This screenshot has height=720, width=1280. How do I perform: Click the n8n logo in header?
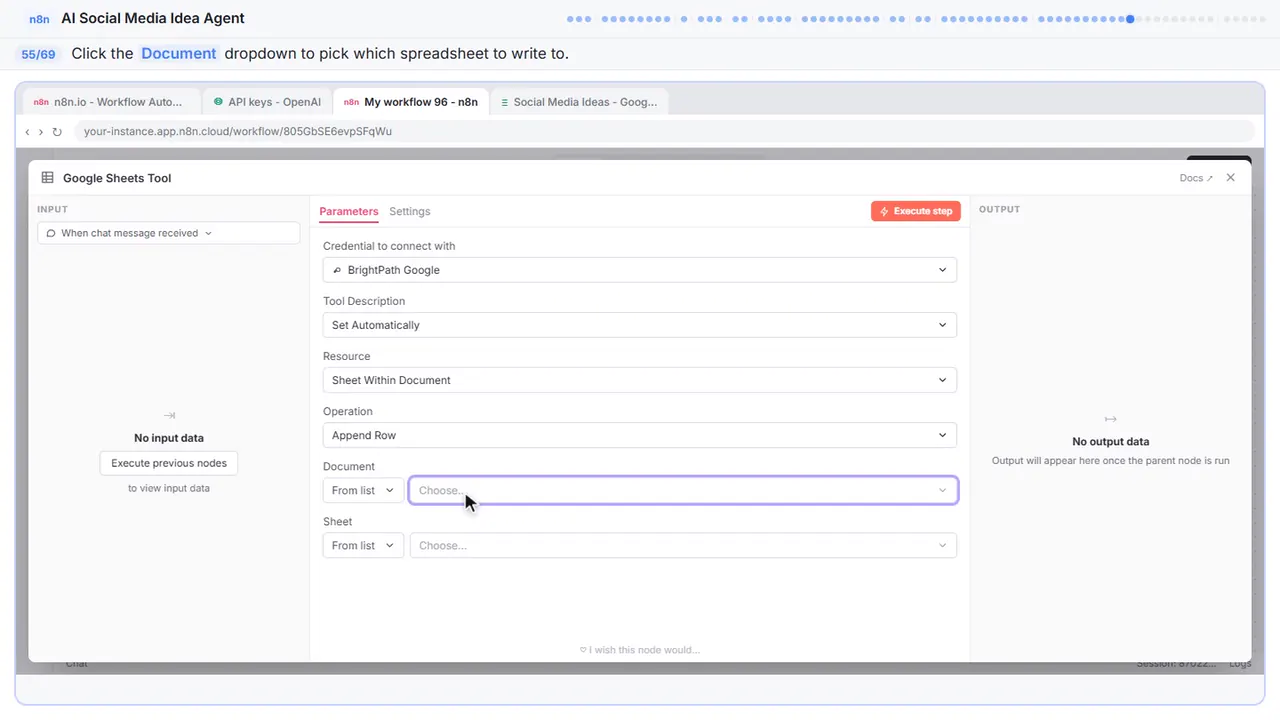coord(39,19)
